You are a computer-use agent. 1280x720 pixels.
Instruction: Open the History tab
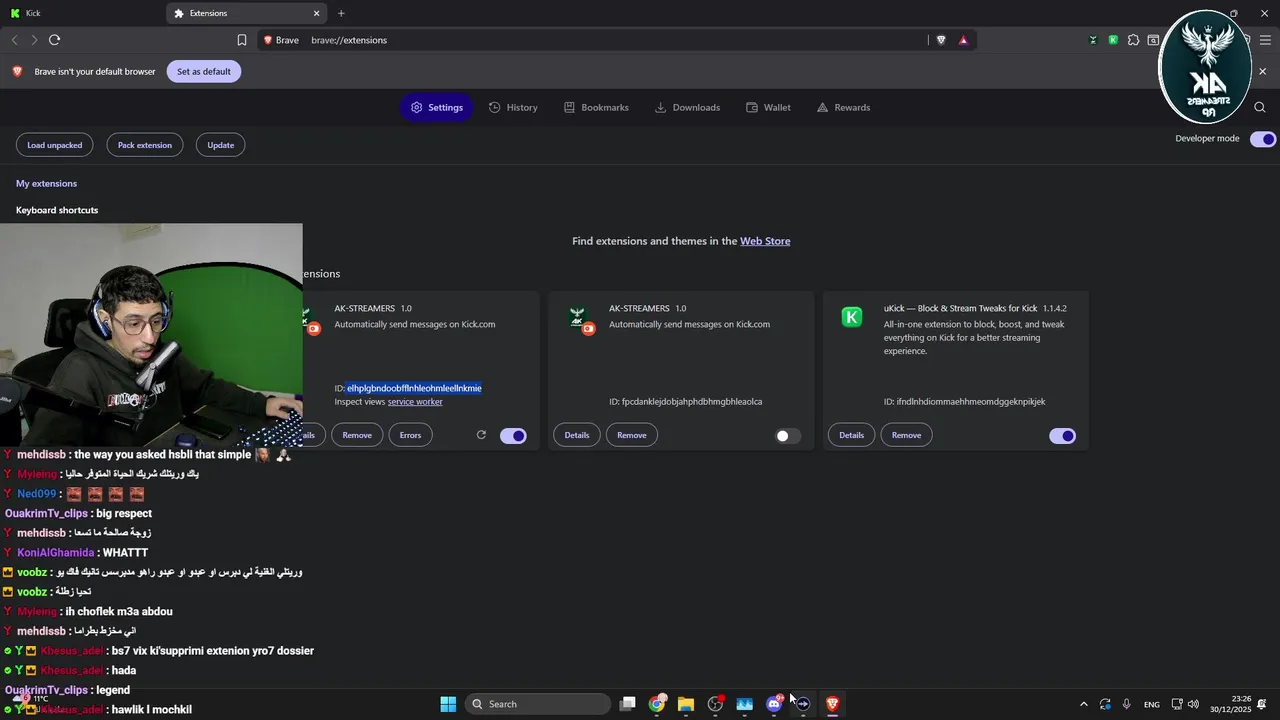[513, 107]
